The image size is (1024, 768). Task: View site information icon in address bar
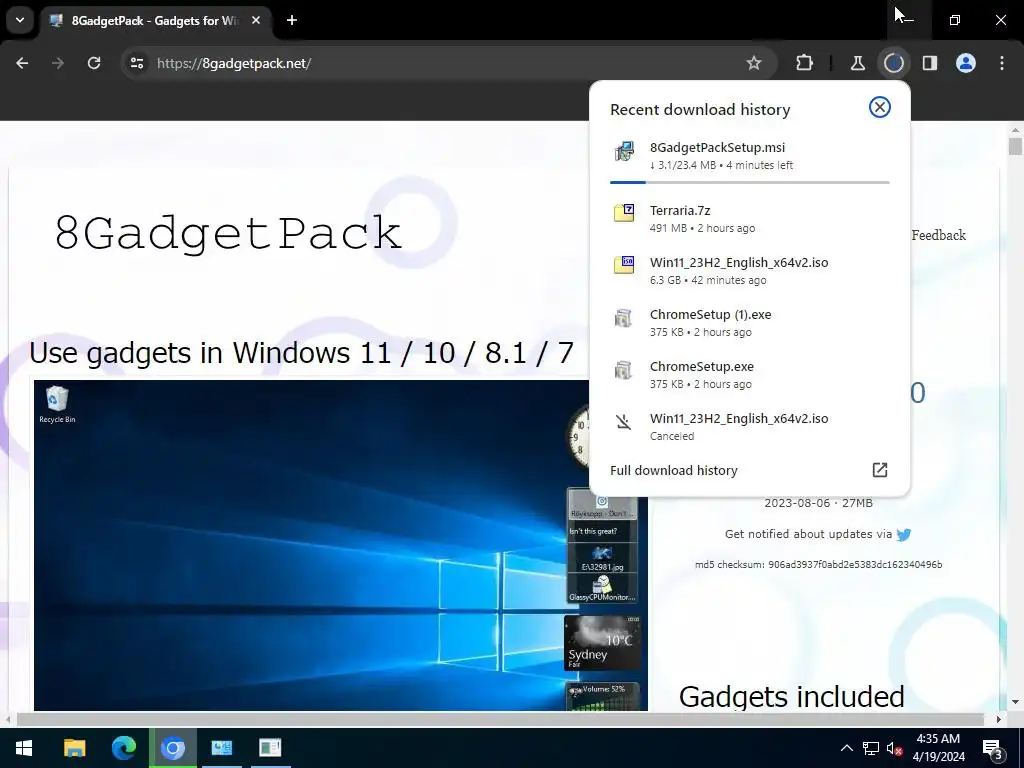pos(137,63)
